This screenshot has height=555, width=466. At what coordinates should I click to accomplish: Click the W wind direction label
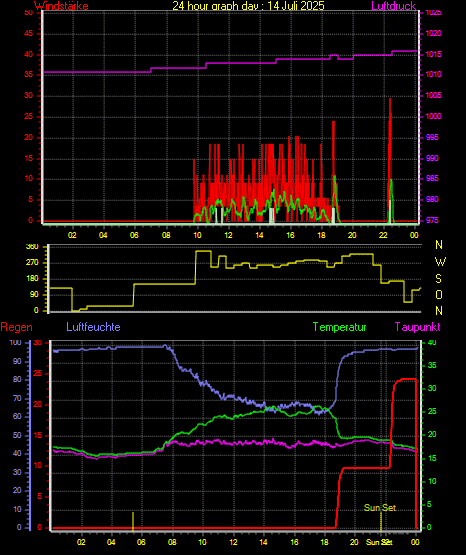(440, 262)
